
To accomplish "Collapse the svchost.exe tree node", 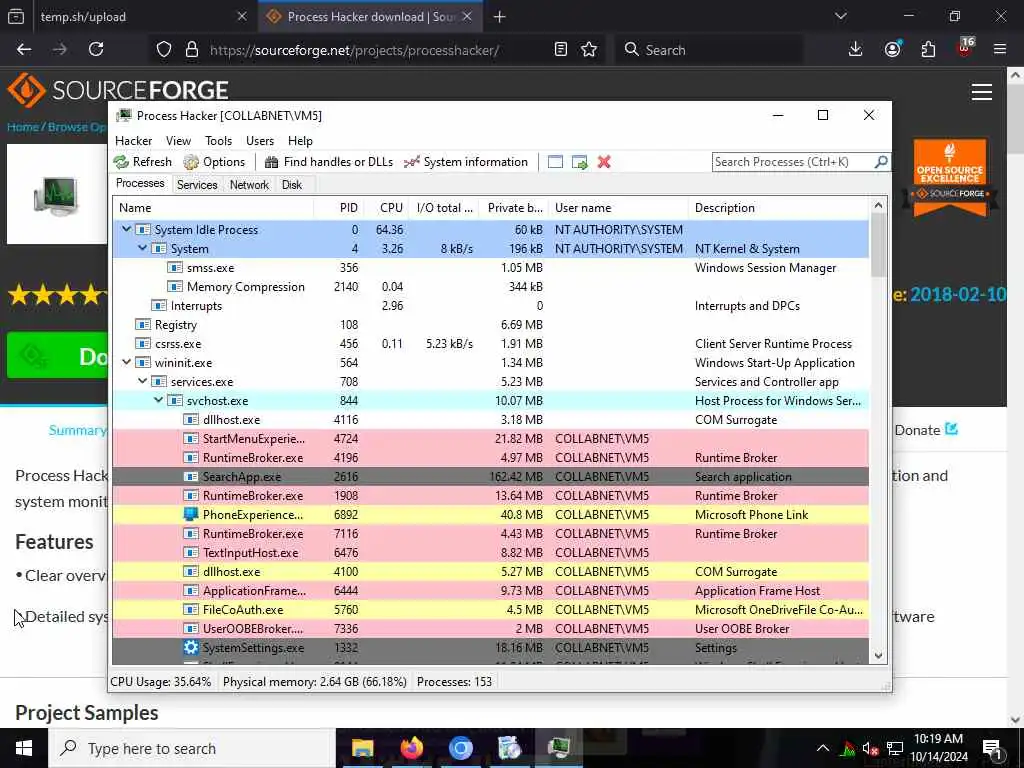I will (159, 400).
